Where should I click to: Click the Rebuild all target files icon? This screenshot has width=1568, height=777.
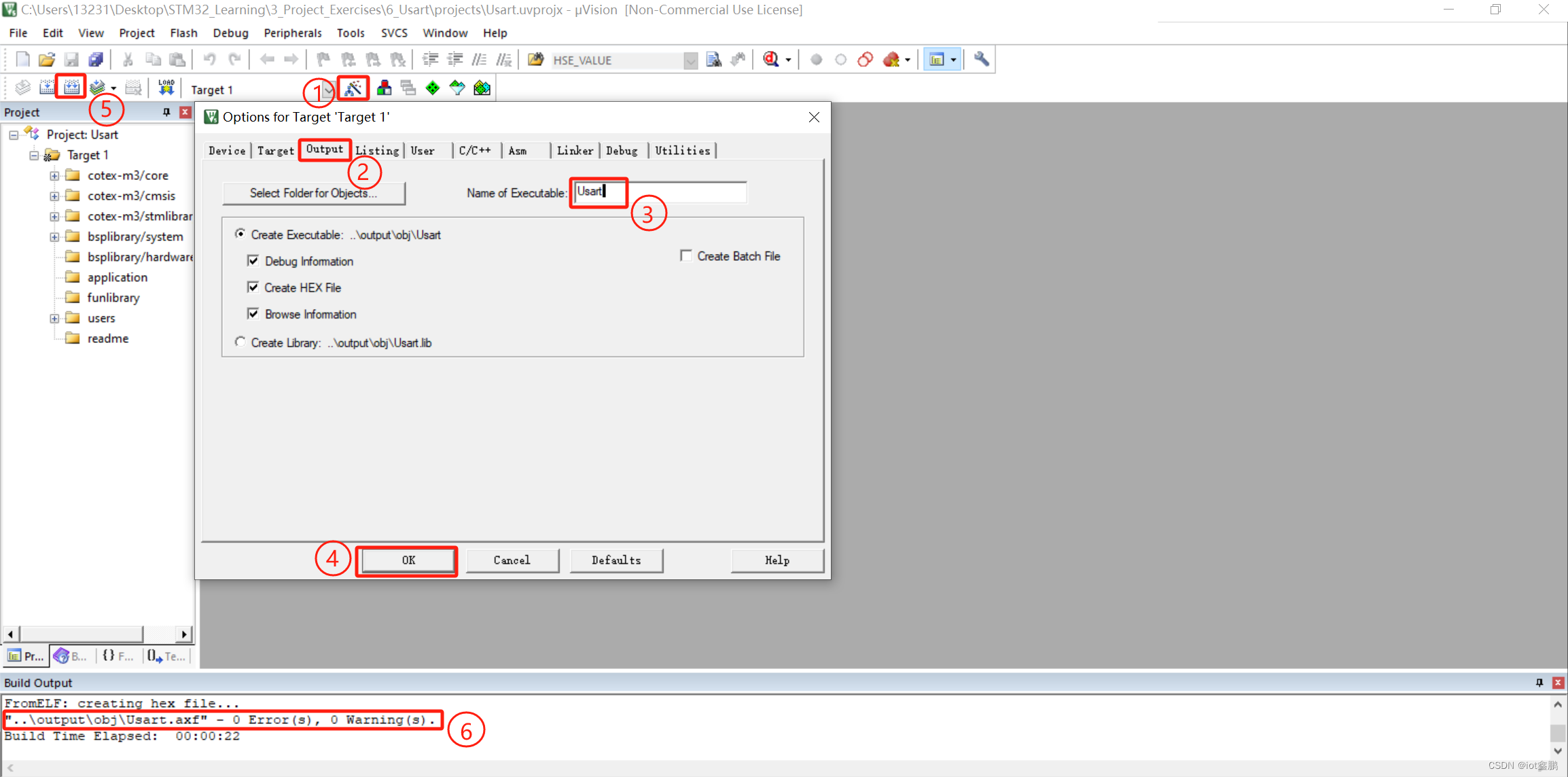coord(71,88)
